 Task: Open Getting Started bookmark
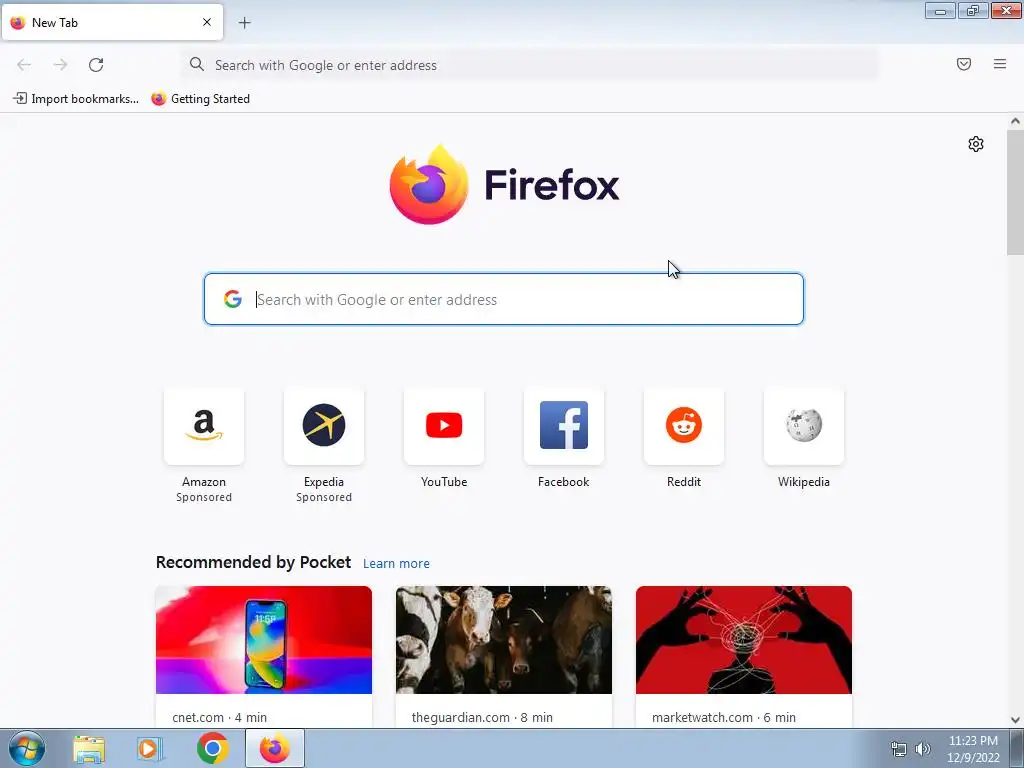[x=200, y=99]
